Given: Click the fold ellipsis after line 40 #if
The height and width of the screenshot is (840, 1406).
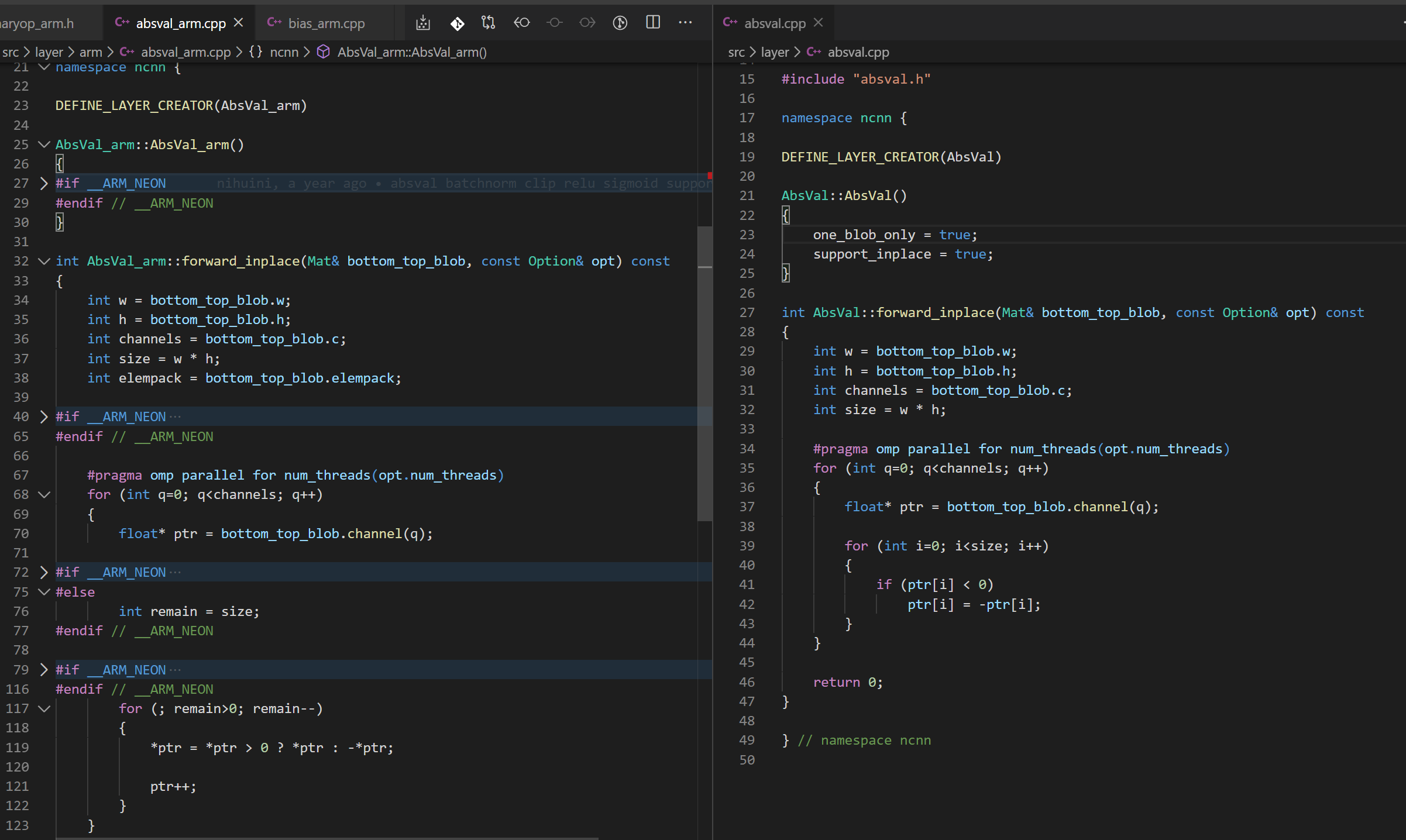Looking at the screenshot, I should (x=175, y=416).
